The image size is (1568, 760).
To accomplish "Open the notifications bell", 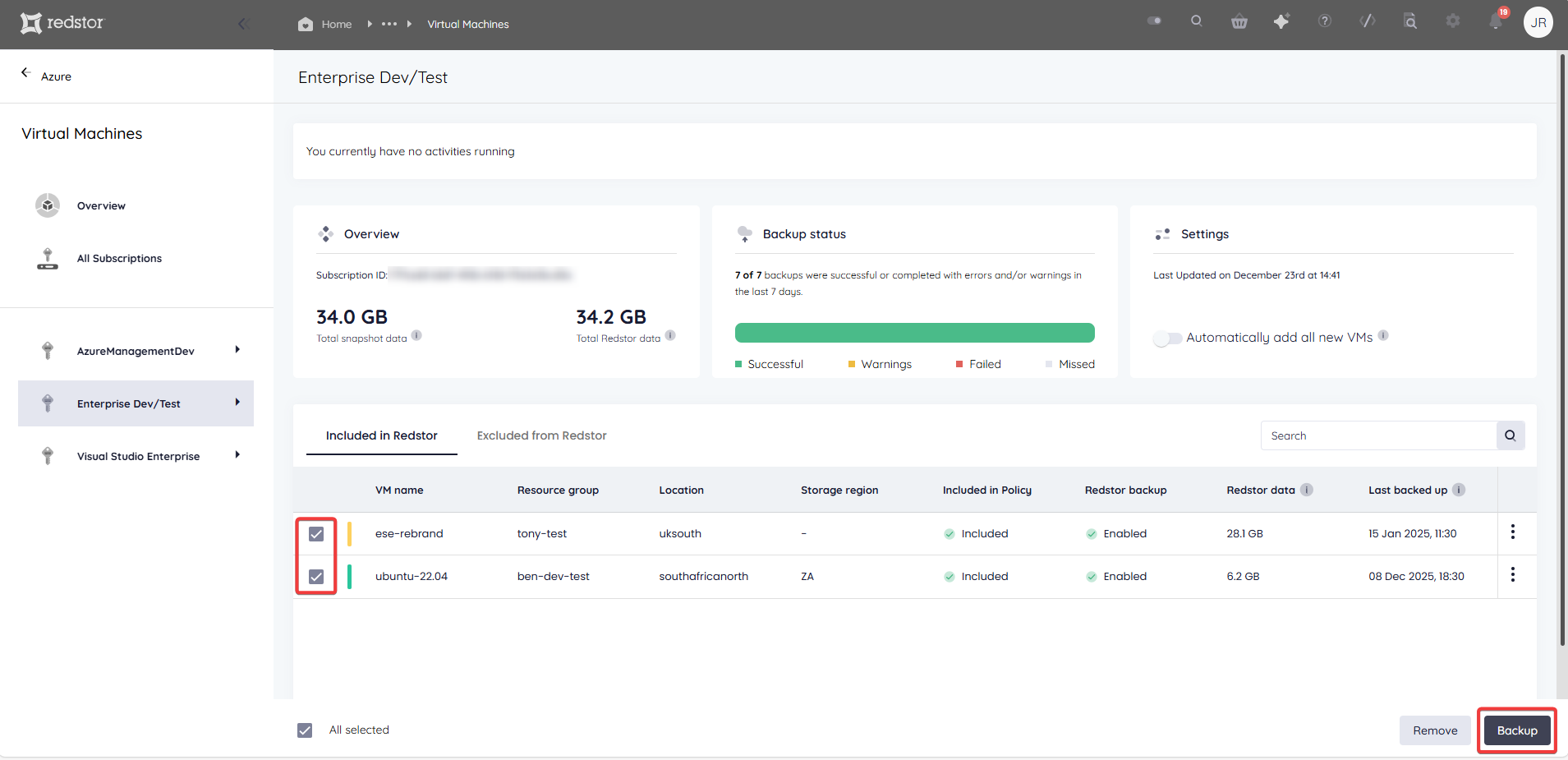I will [1497, 20].
